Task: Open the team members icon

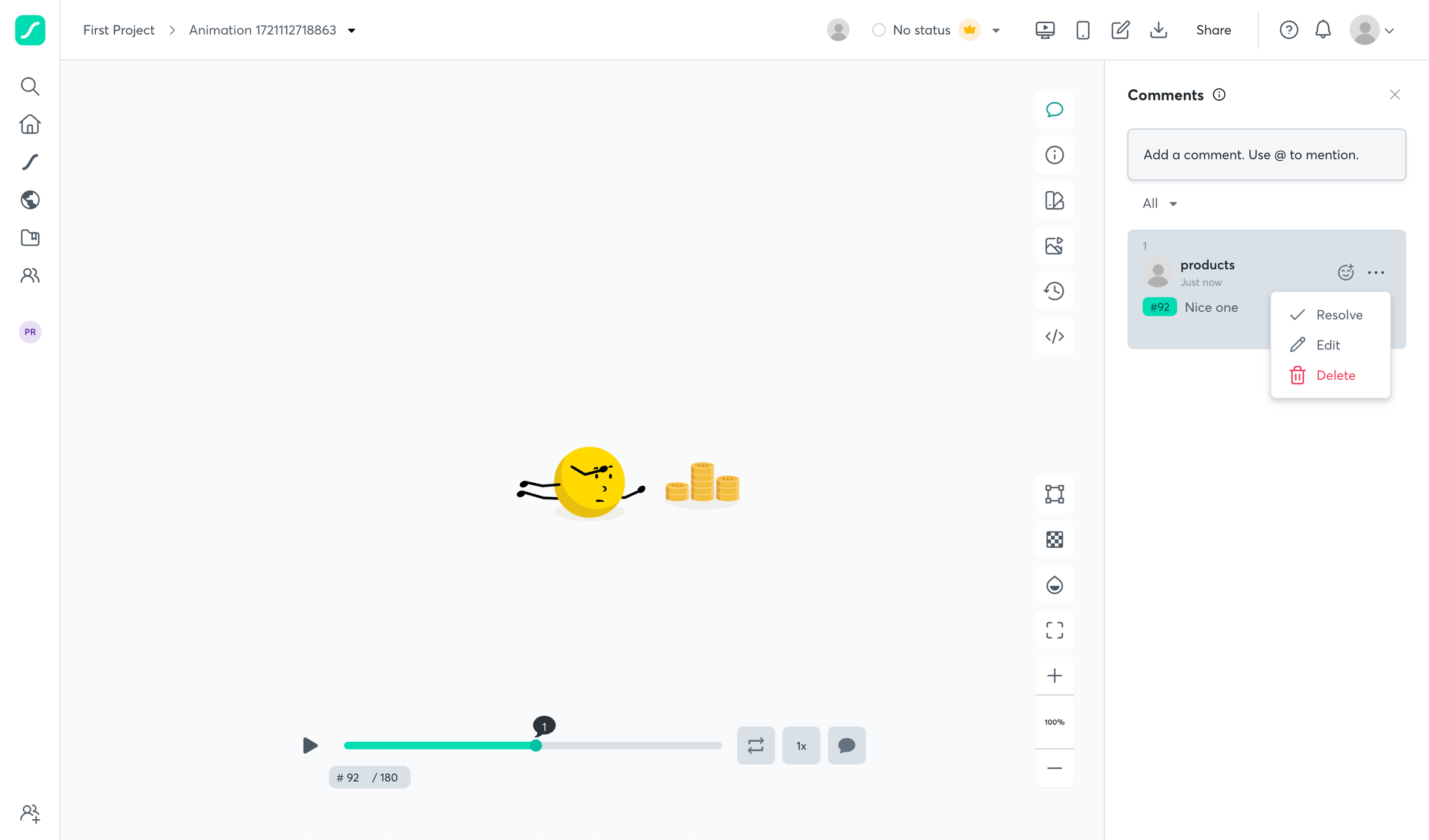Action: point(30,275)
